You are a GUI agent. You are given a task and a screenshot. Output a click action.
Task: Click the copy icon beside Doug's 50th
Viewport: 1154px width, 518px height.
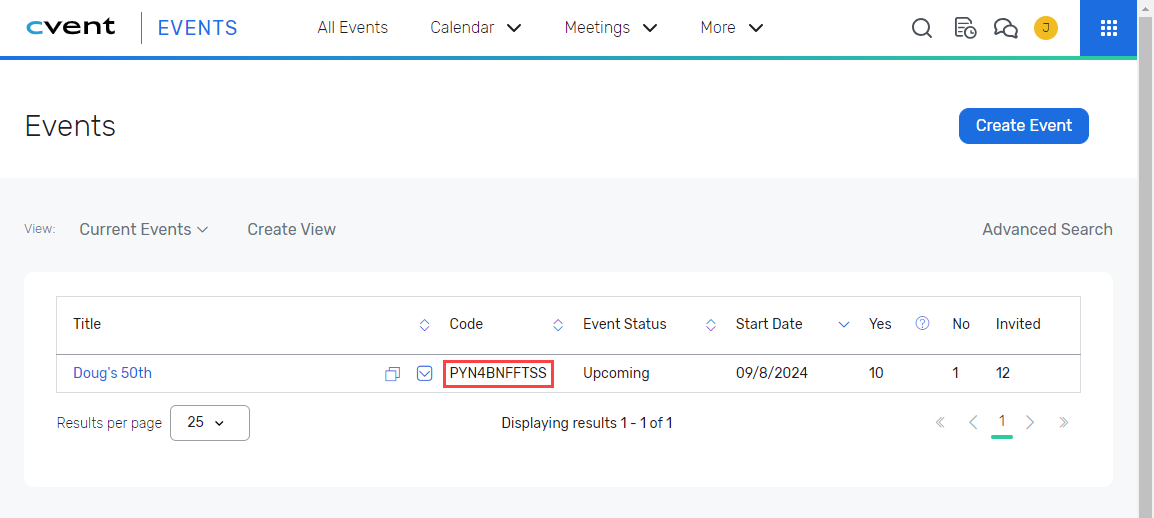point(393,374)
